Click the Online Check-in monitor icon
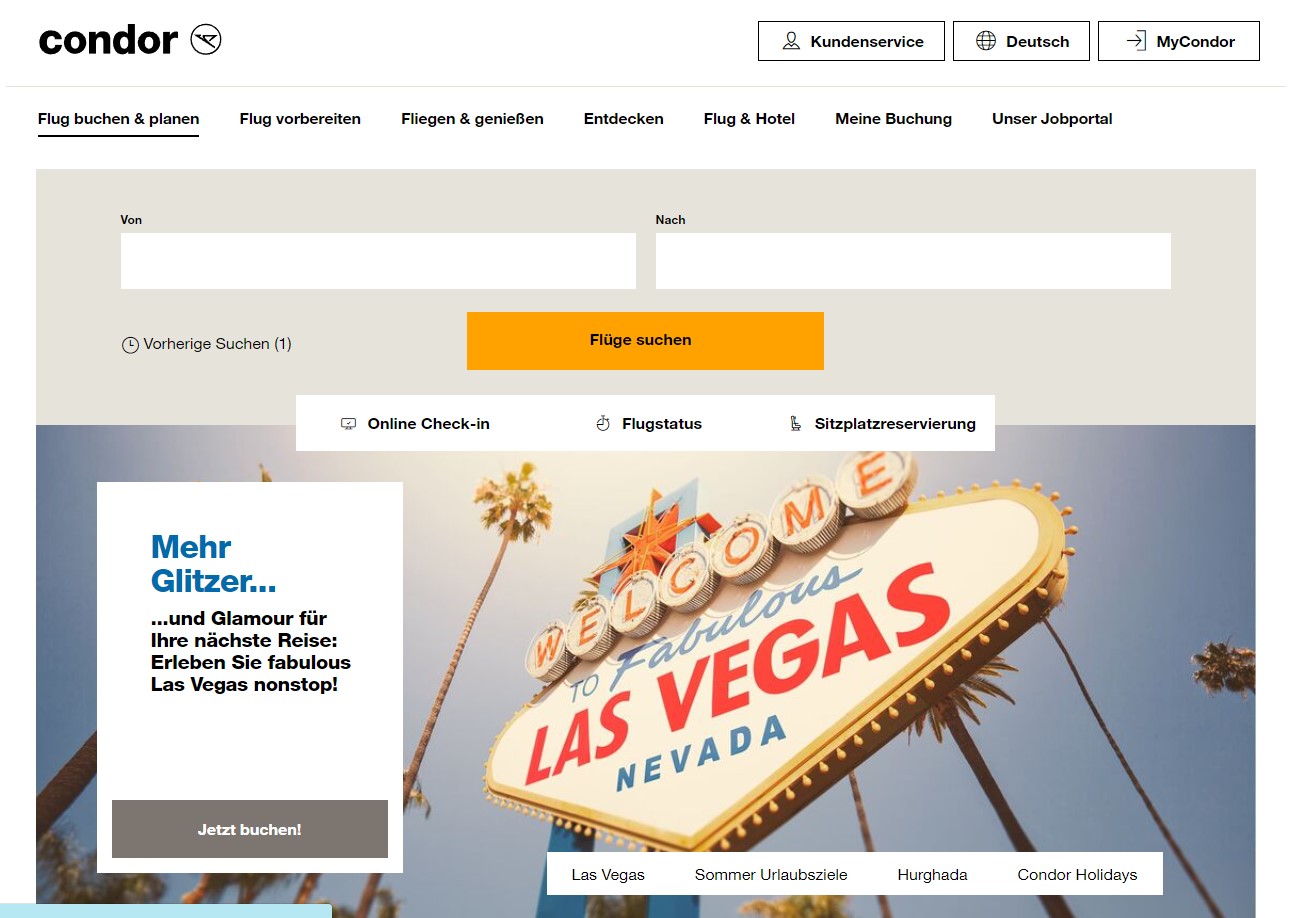This screenshot has height=918, width=1296. (349, 424)
